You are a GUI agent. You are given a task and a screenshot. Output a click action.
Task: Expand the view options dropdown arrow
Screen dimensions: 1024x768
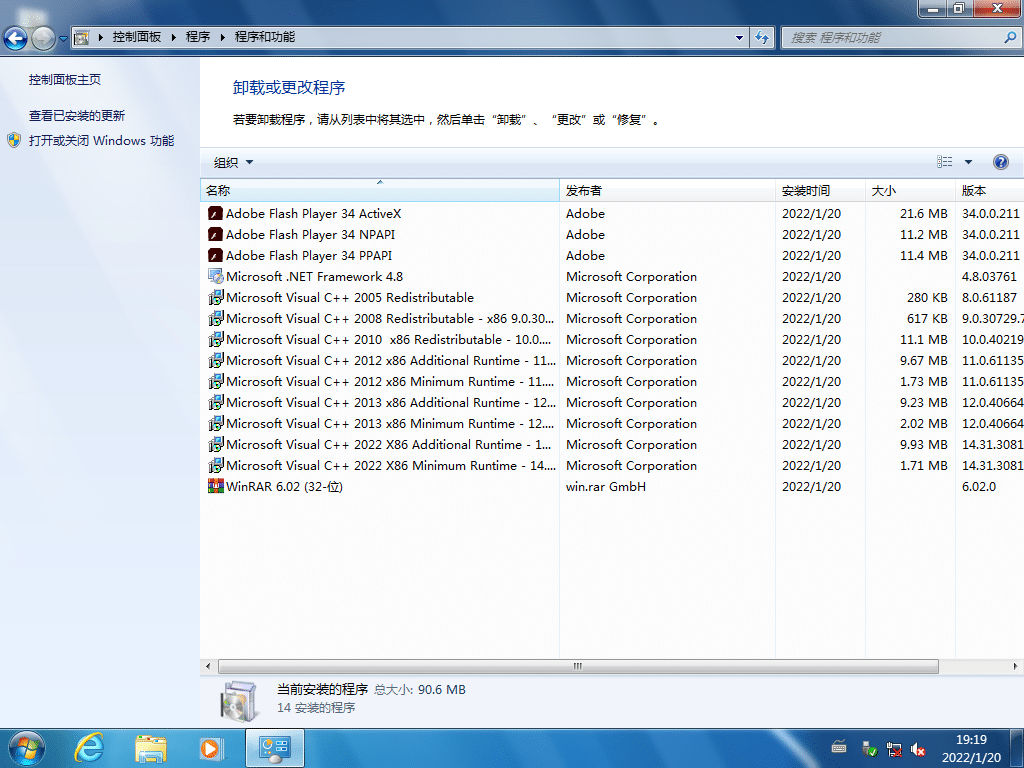point(968,162)
